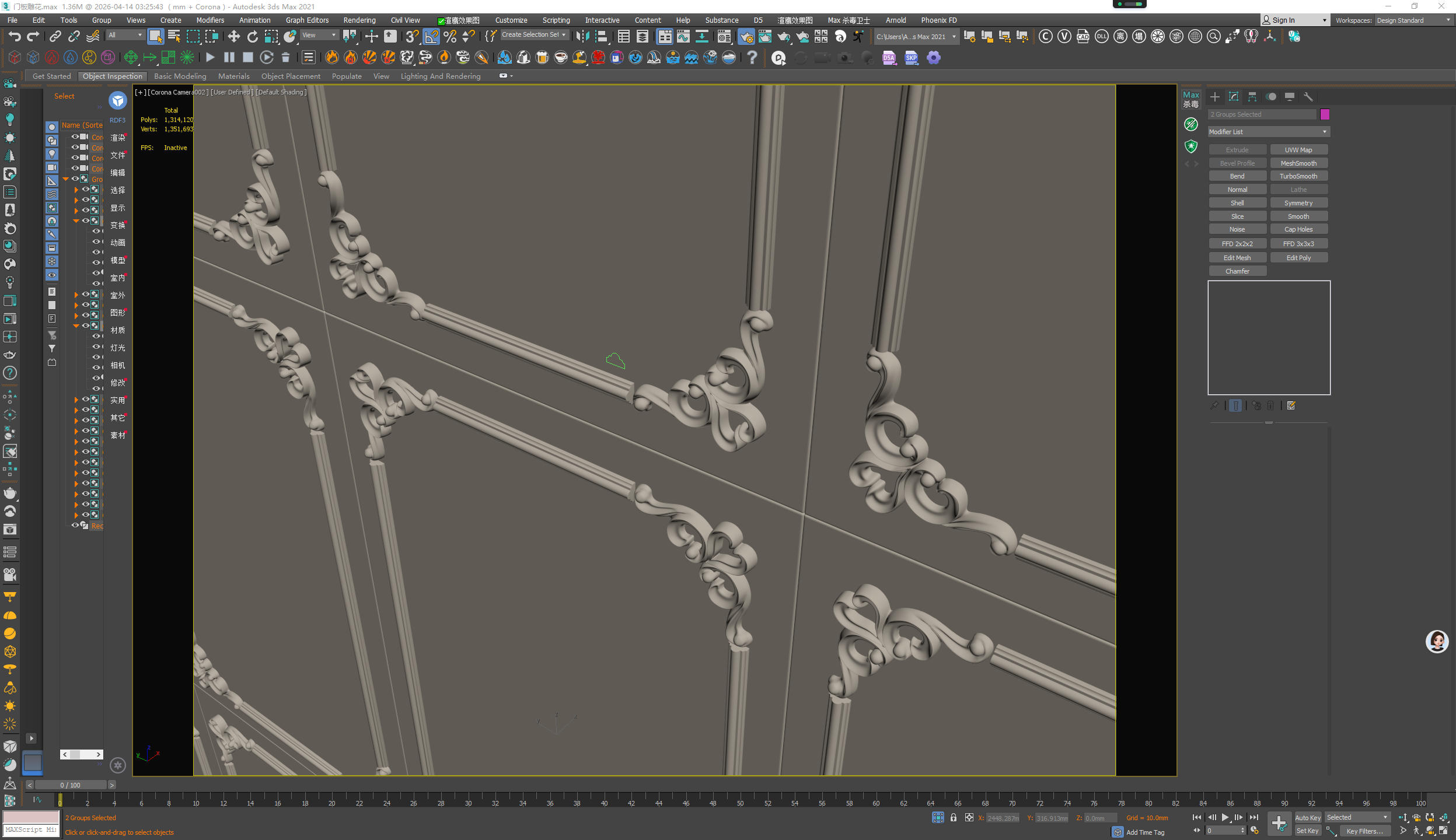Toggle the selection lock padlock

[954, 818]
